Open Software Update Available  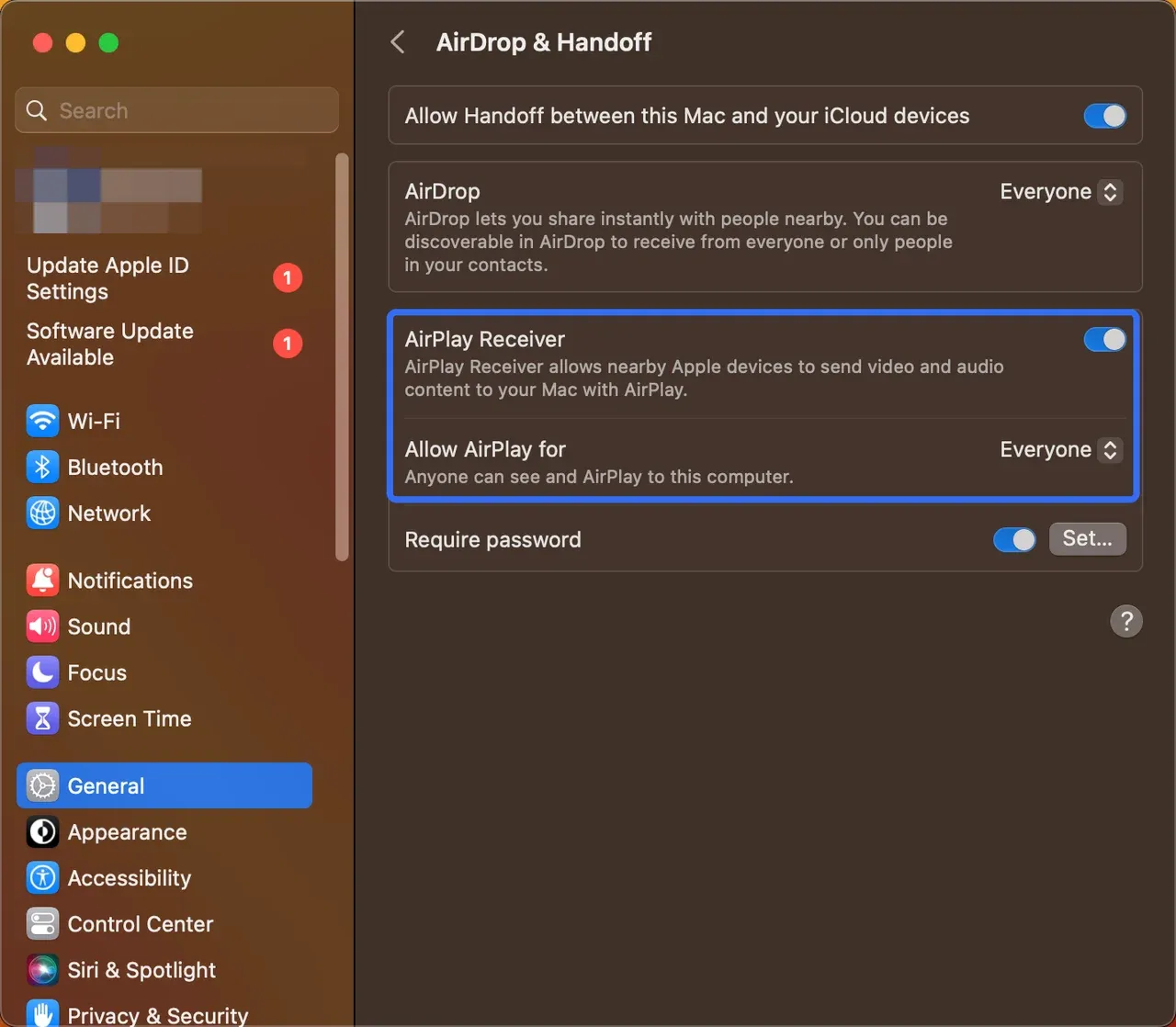pyautogui.click(x=110, y=344)
